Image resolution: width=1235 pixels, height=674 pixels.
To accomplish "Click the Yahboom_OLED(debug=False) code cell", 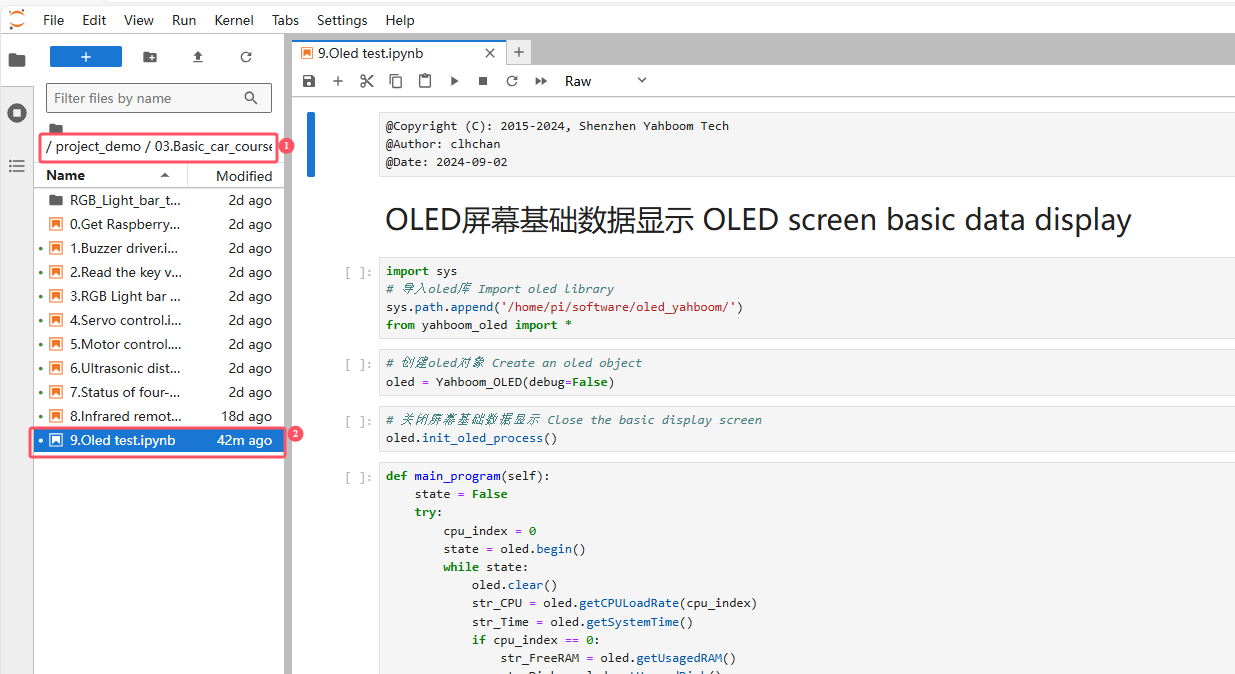I will click(x=807, y=372).
